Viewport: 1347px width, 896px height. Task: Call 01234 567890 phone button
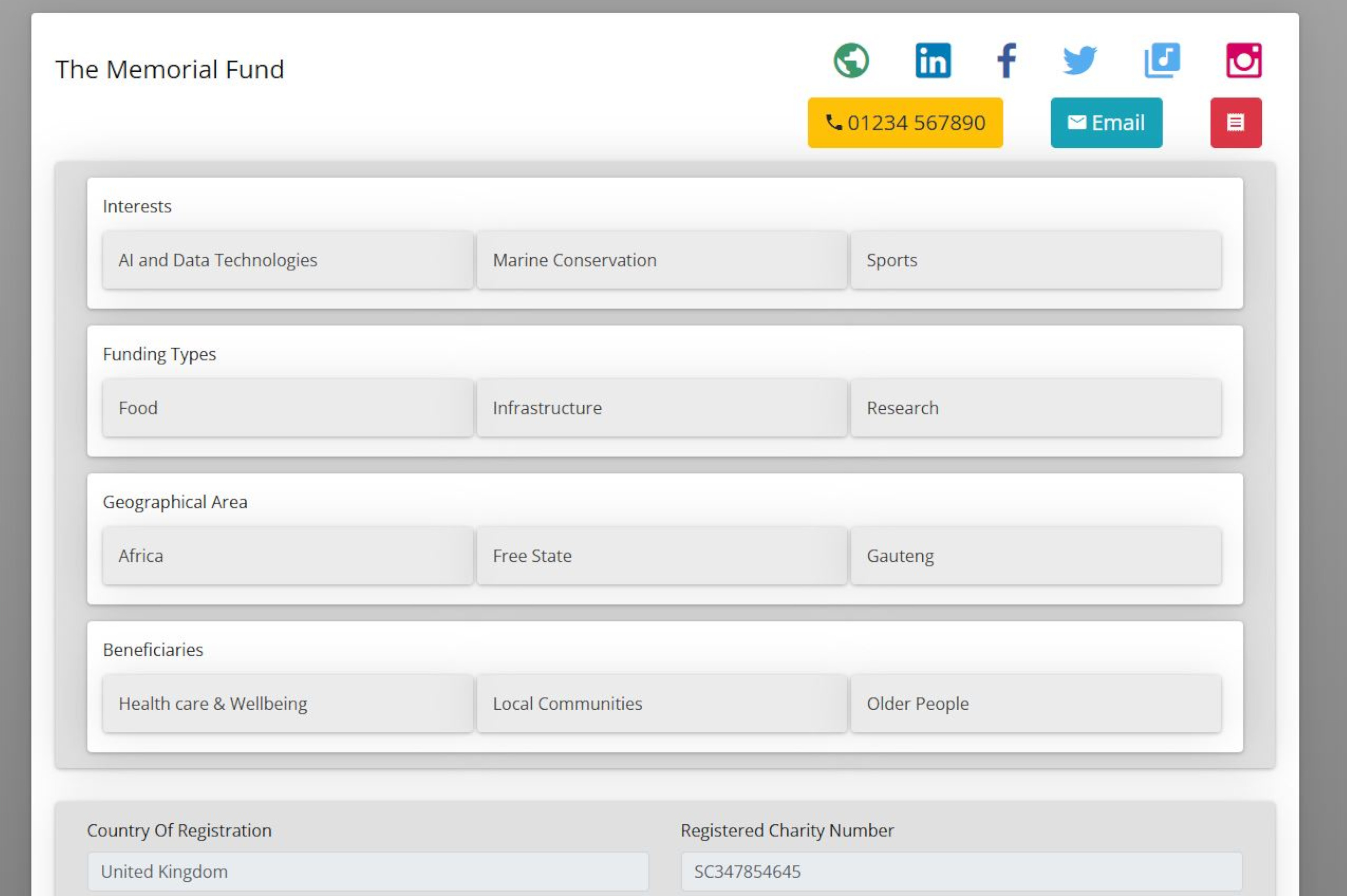(x=905, y=123)
